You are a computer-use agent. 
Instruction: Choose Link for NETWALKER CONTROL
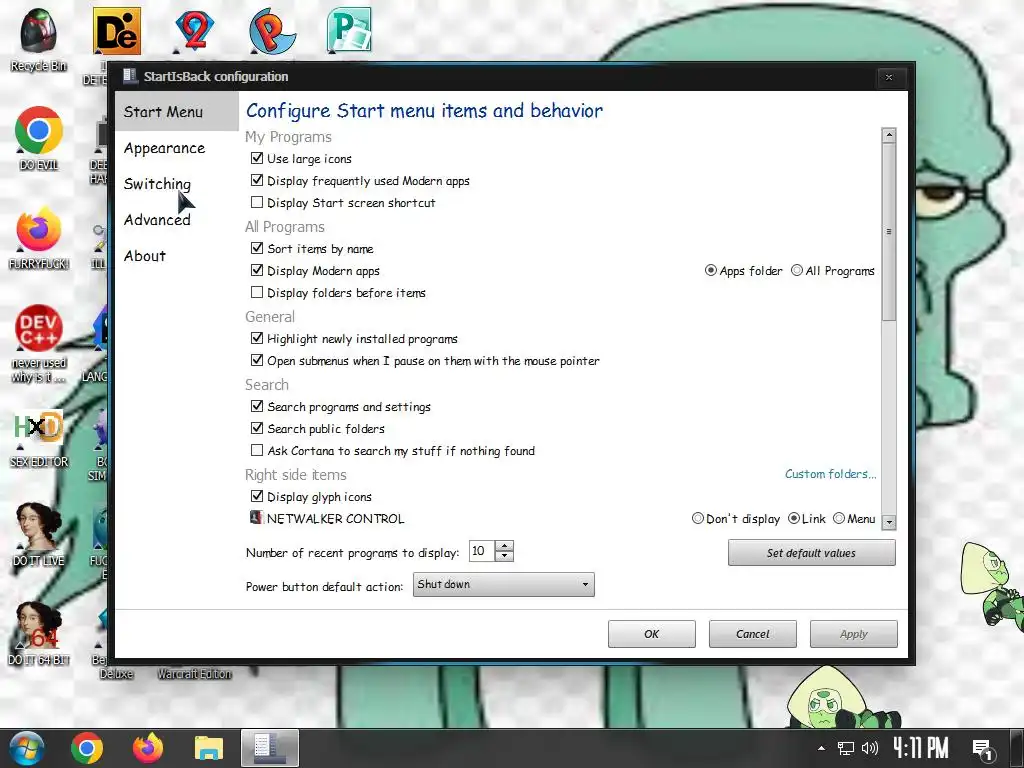click(x=794, y=519)
